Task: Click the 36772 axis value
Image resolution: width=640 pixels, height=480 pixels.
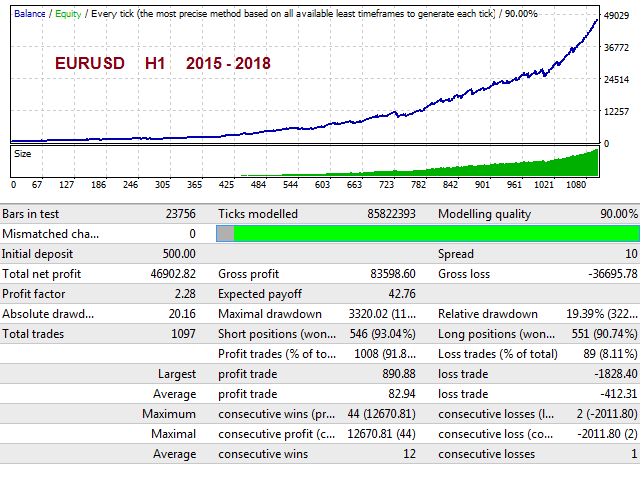Action: 616,48
